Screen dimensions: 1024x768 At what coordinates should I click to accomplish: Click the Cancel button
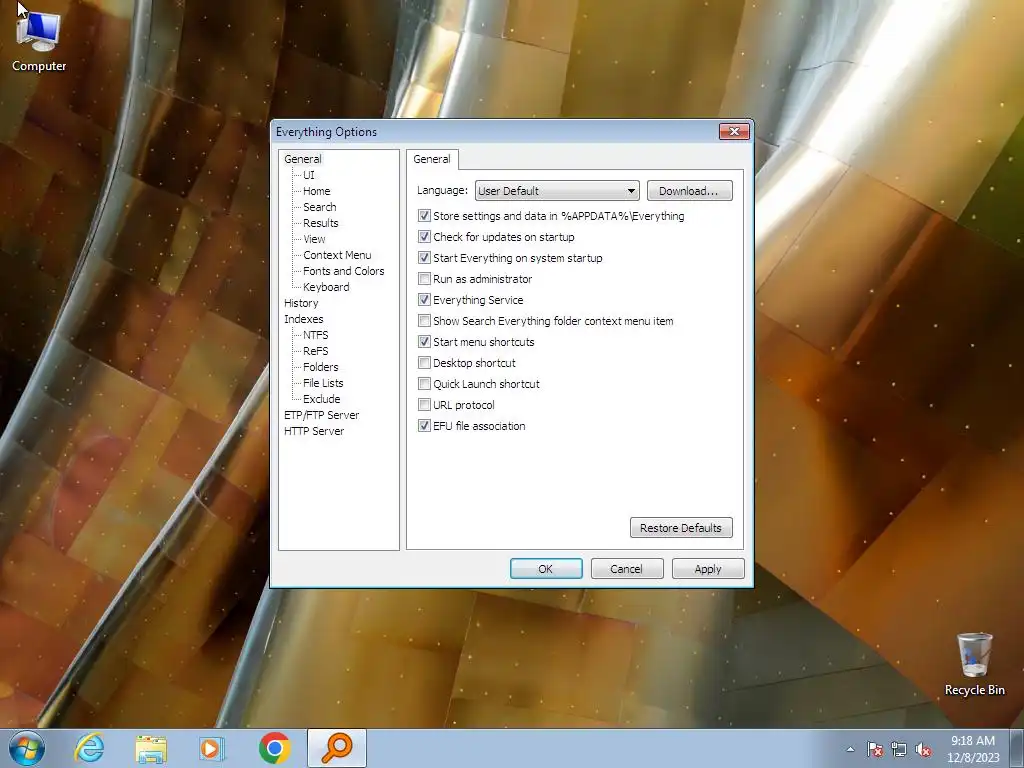(627, 569)
